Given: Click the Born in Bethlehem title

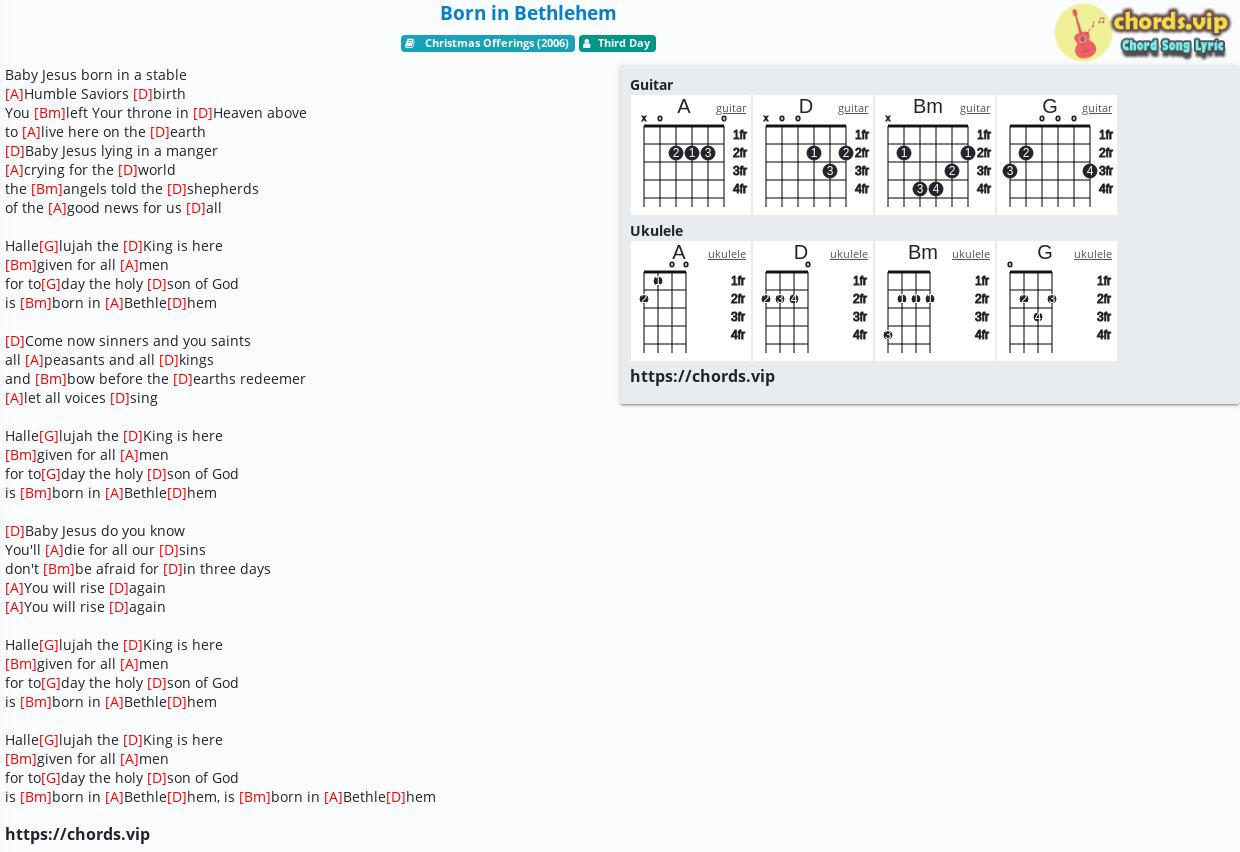Looking at the screenshot, I should point(528,13).
